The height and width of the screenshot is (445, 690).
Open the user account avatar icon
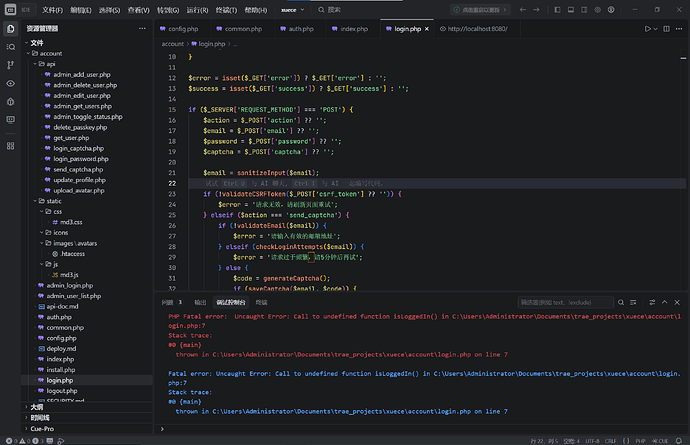tap(611, 10)
